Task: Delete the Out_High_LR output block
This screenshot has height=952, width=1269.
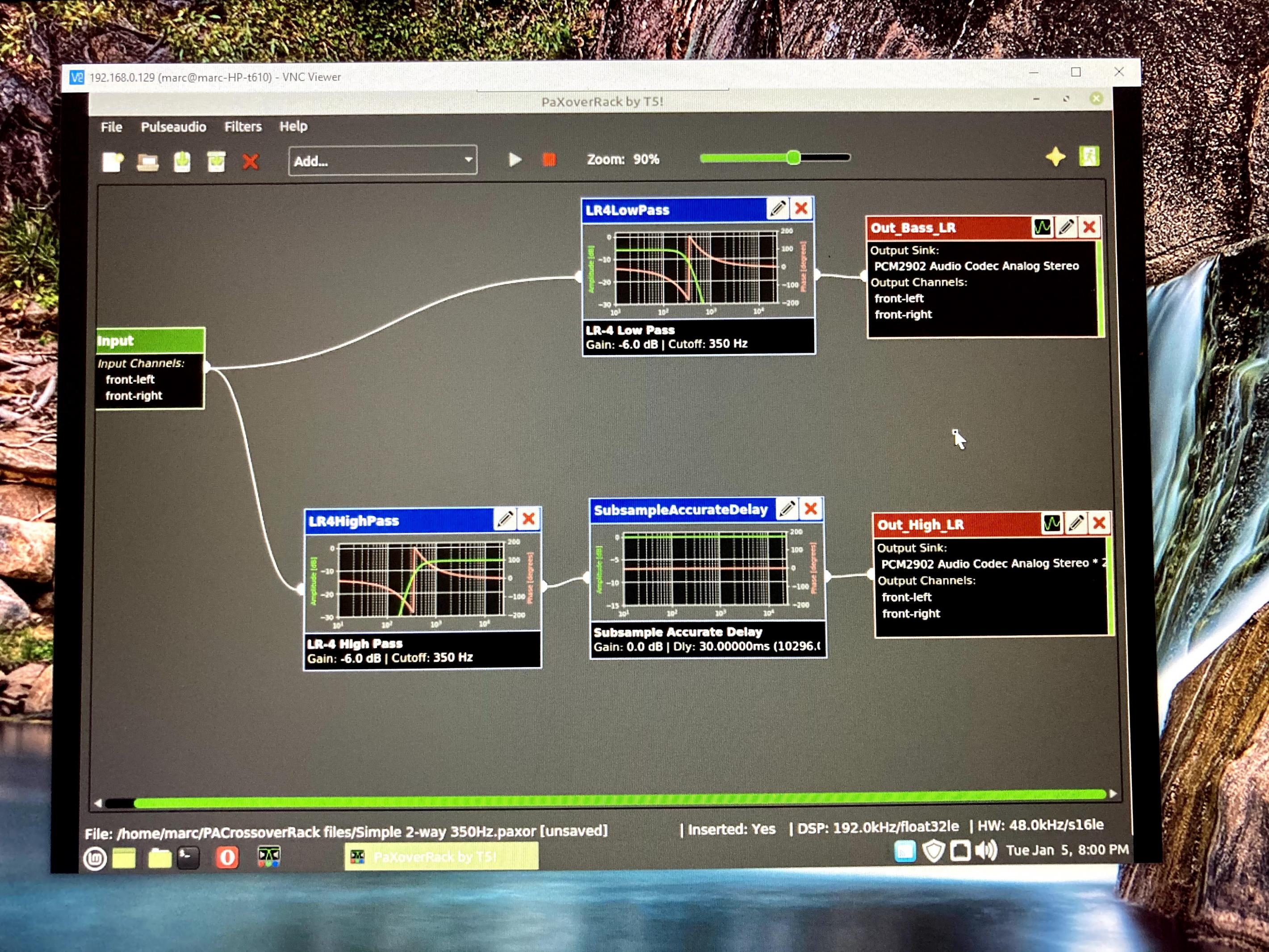Action: (1099, 523)
